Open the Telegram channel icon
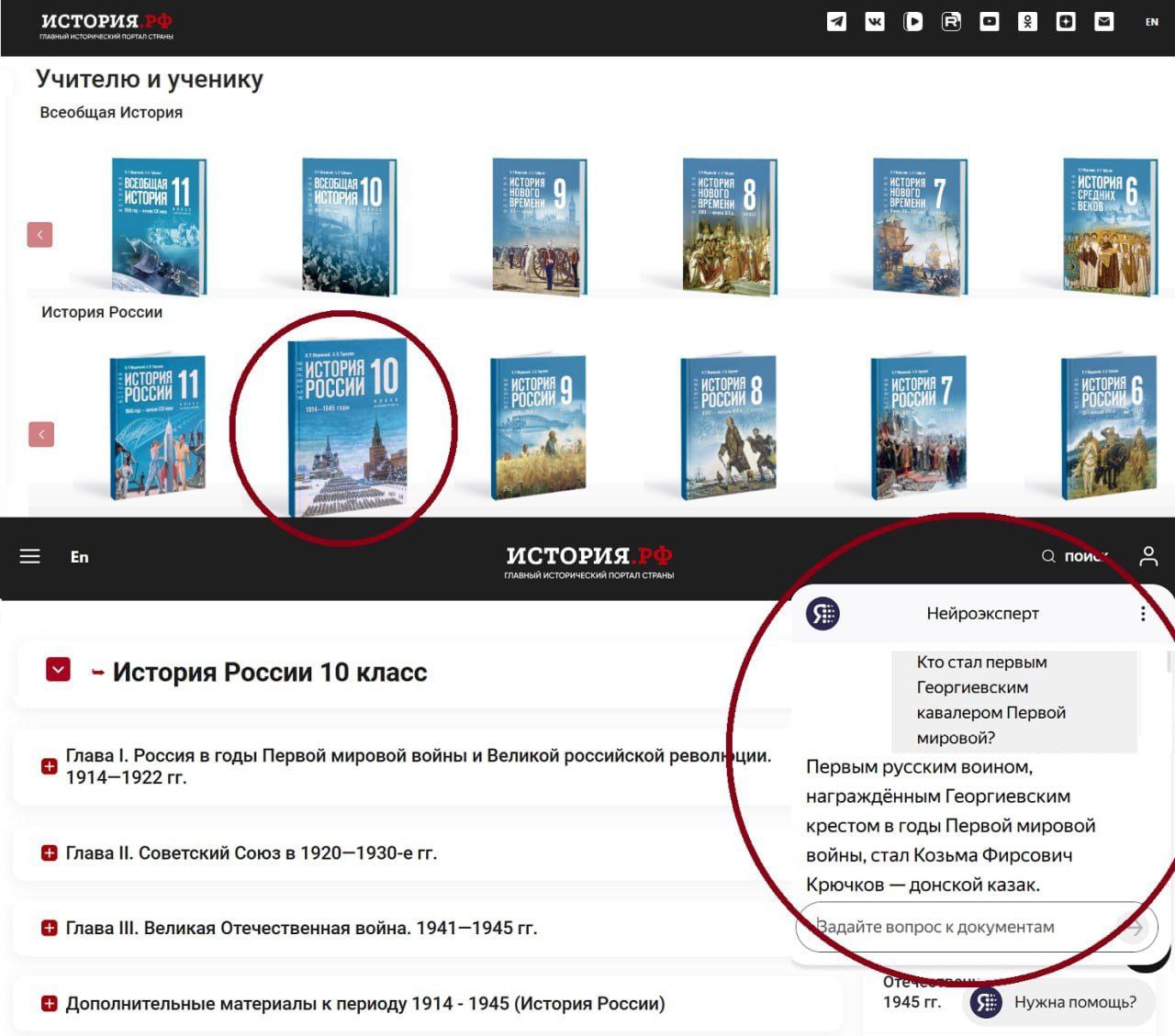 click(836, 21)
